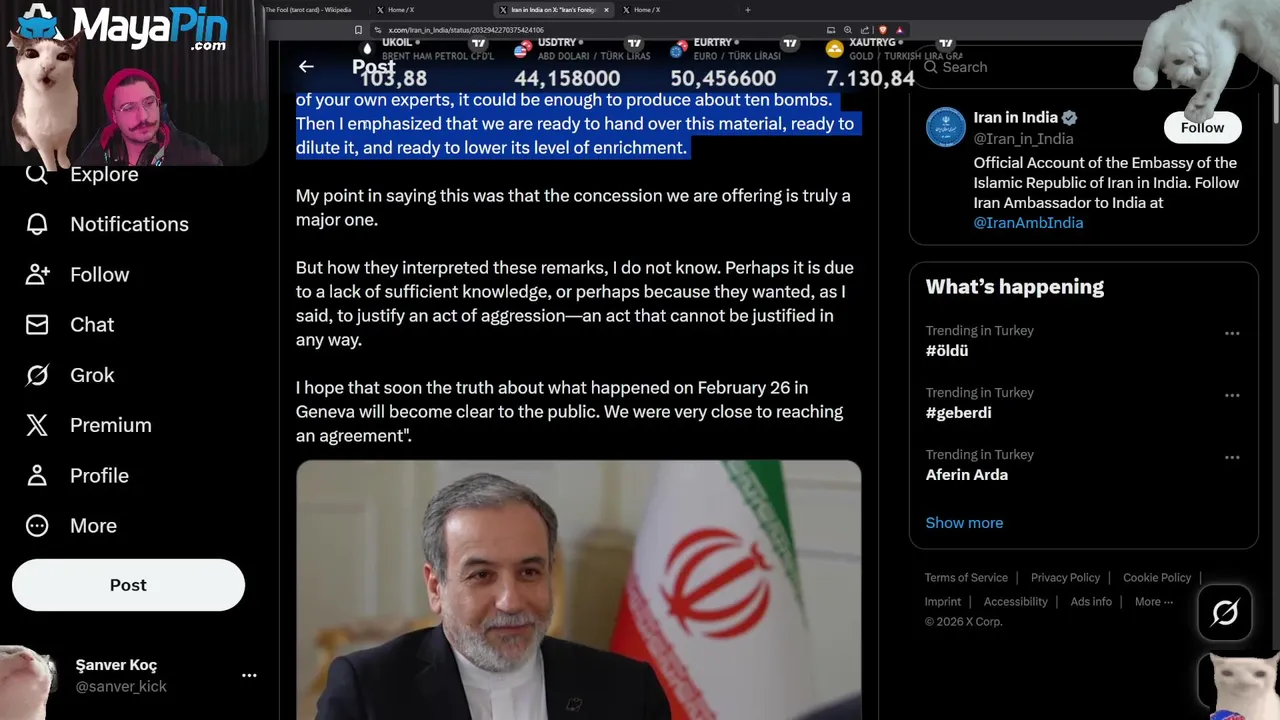Open Grok from the sidebar

coord(70,375)
